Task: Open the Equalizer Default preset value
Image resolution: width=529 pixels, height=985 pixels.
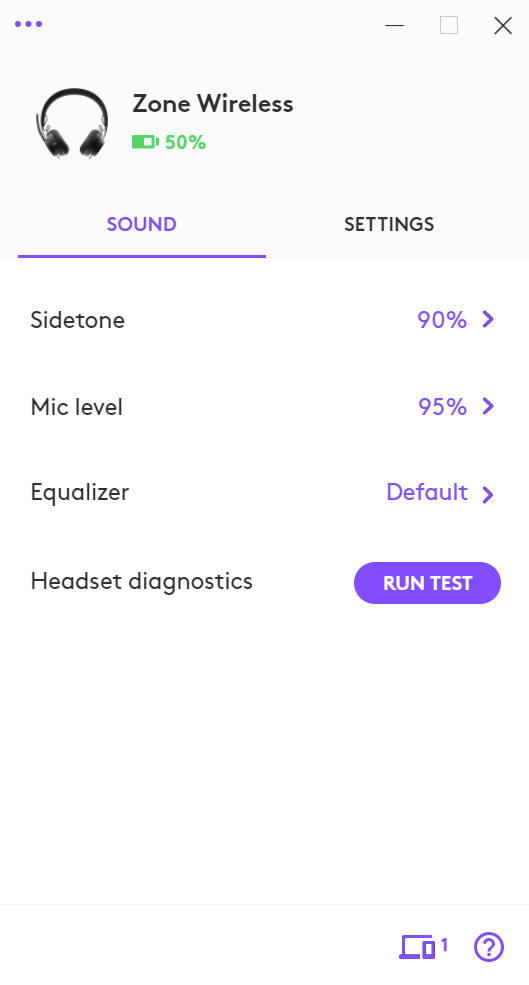Action: pyautogui.click(x=427, y=492)
